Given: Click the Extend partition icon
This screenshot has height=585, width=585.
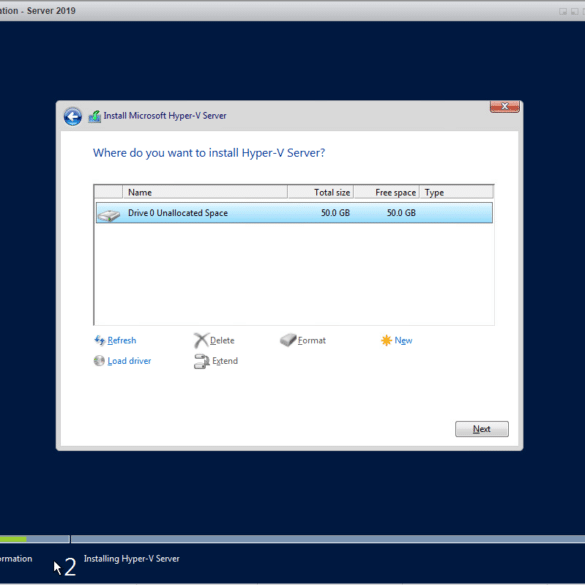Looking at the screenshot, I should (x=201, y=361).
